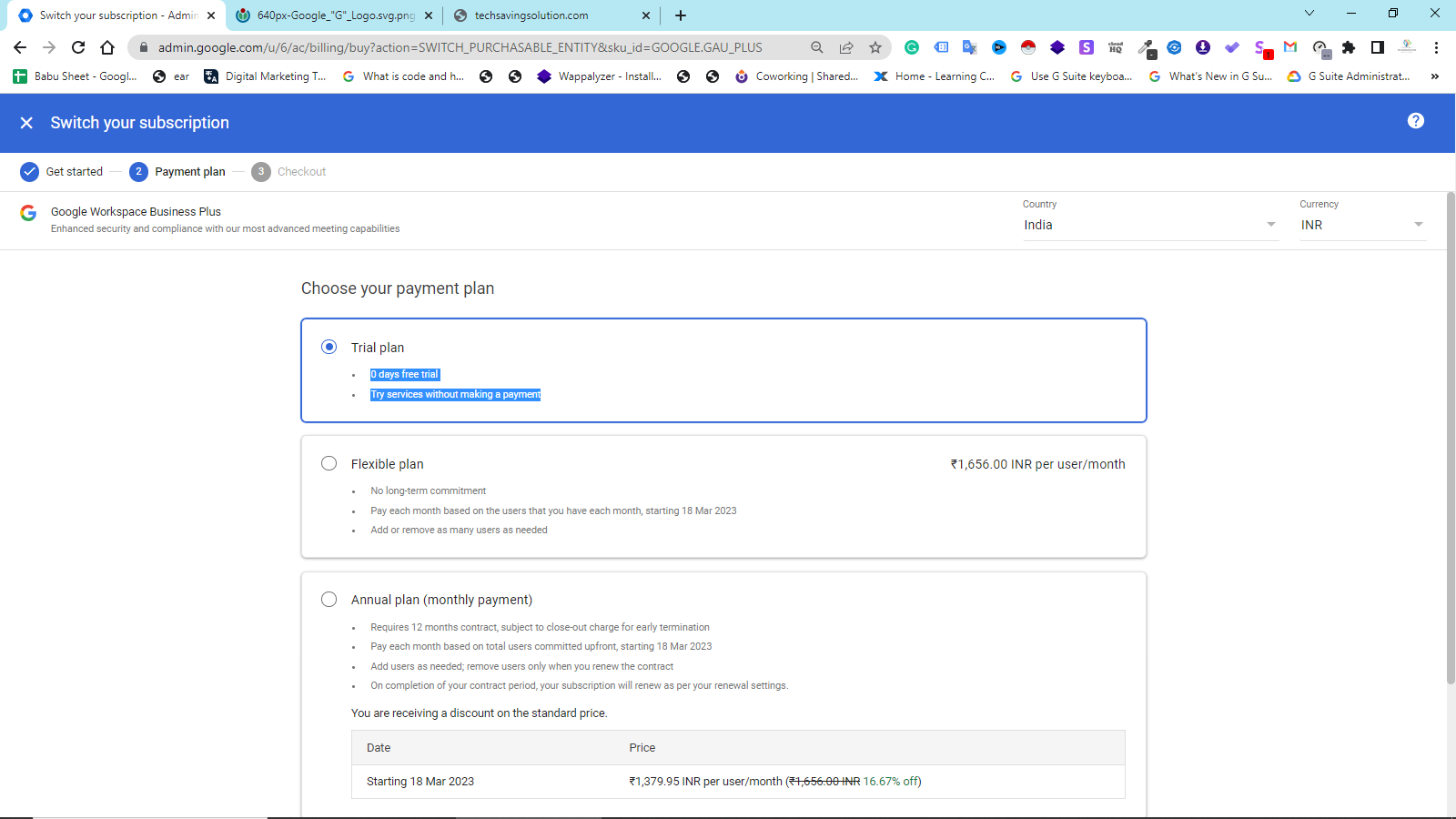
Task: Reload the current page
Action: pyautogui.click(x=78, y=47)
